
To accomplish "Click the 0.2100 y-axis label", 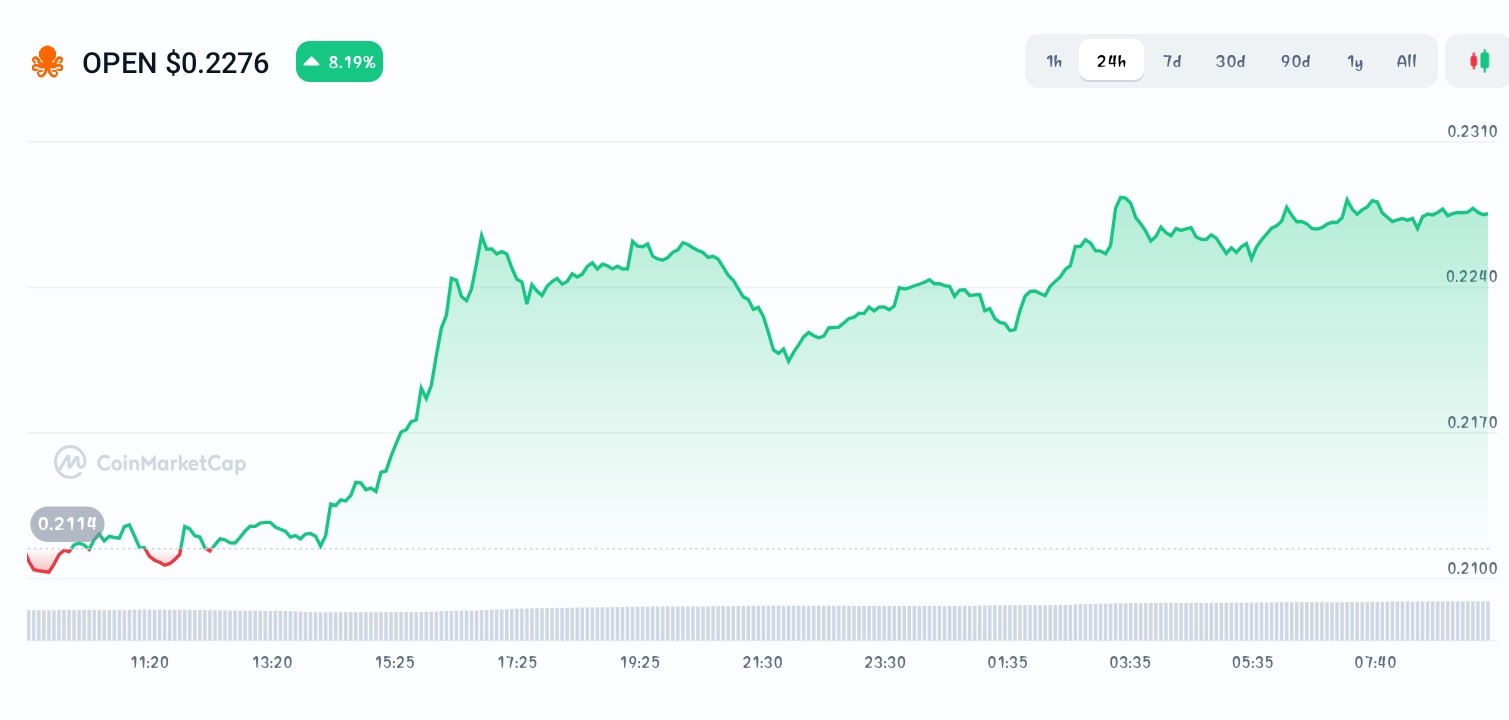I will [1472, 568].
